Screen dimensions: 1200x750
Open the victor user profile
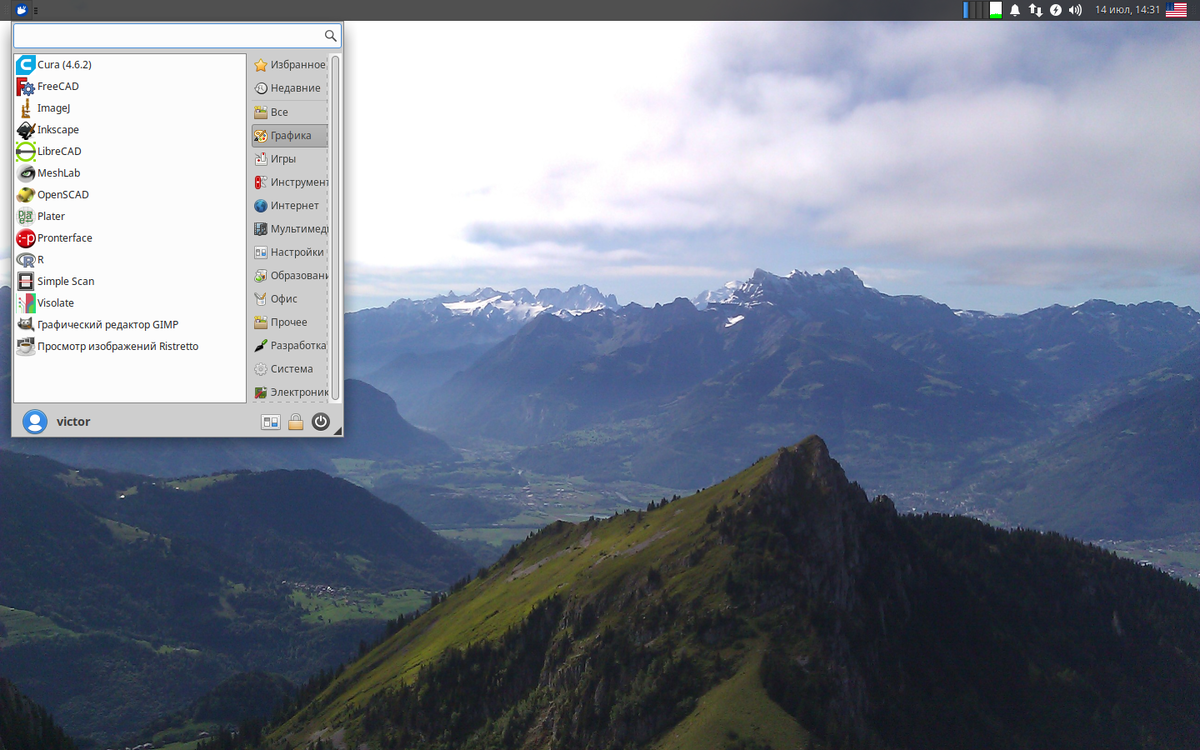(x=57, y=421)
